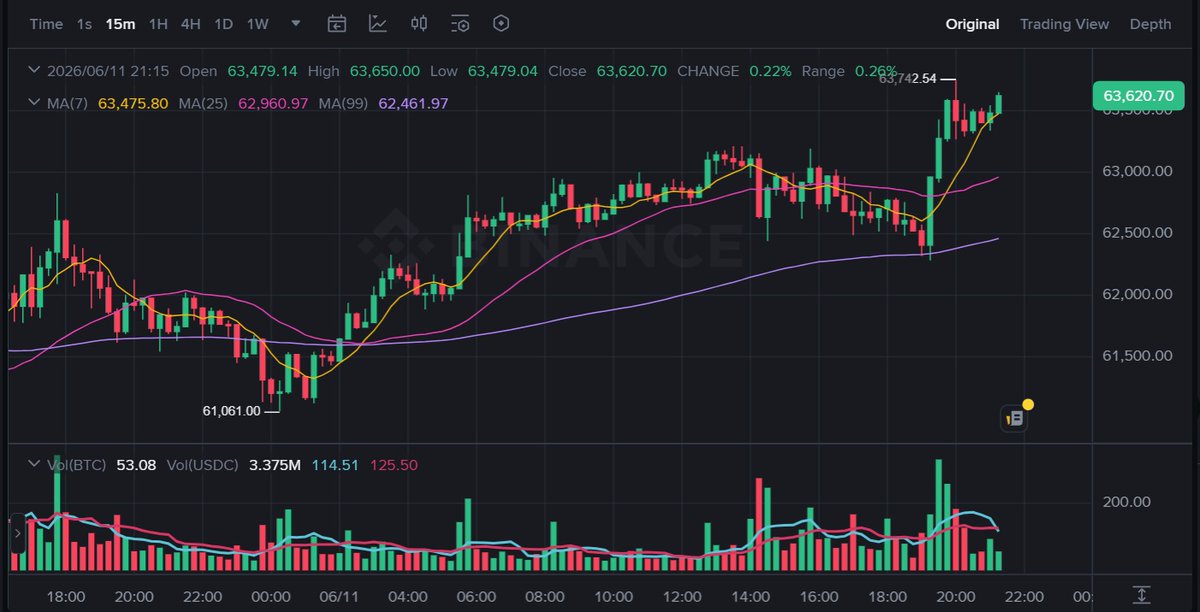This screenshot has height=612, width=1200.
Task: Select the Original chart view
Action: (972, 24)
